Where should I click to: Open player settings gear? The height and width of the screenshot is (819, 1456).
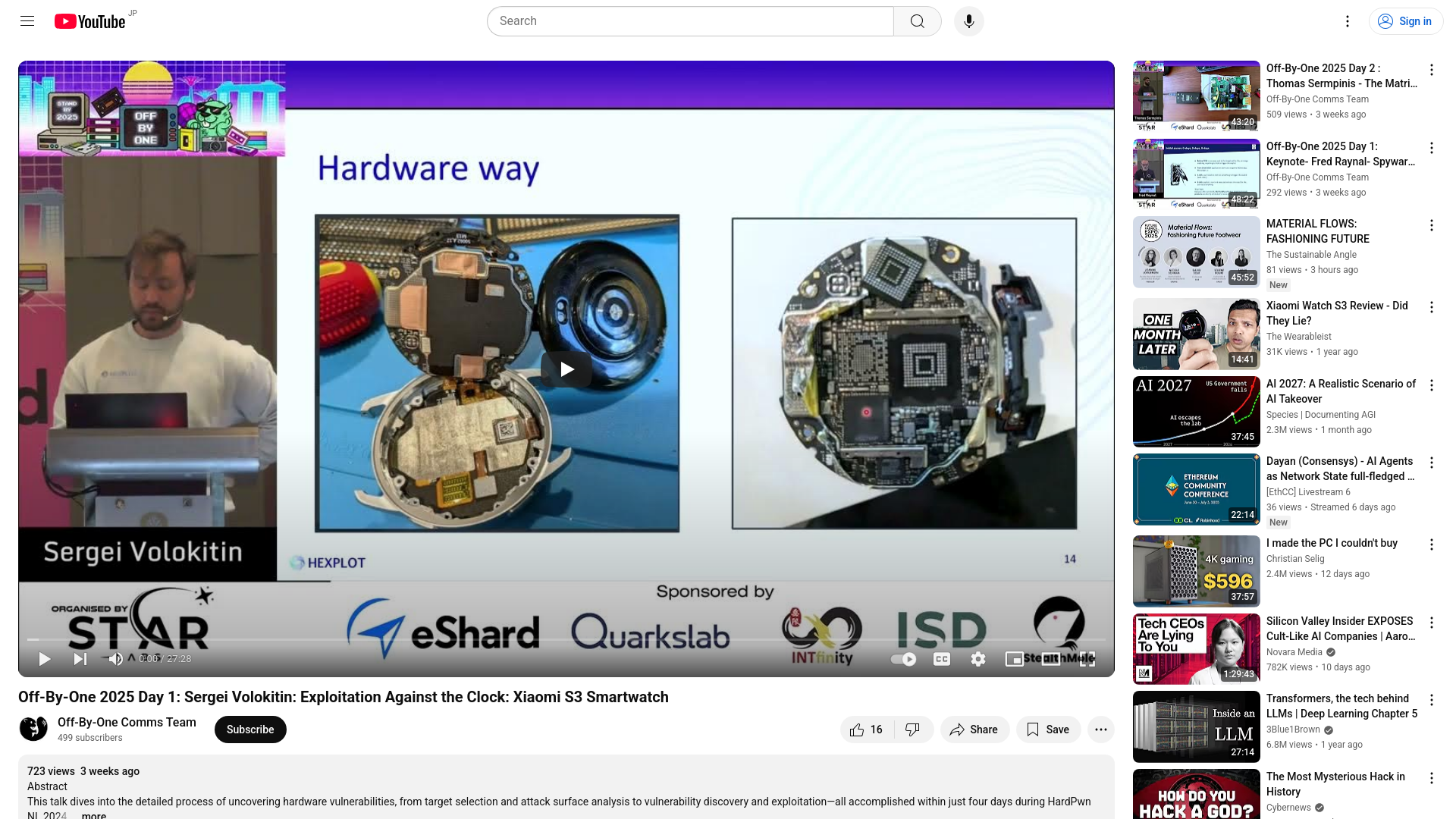click(978, 659)
